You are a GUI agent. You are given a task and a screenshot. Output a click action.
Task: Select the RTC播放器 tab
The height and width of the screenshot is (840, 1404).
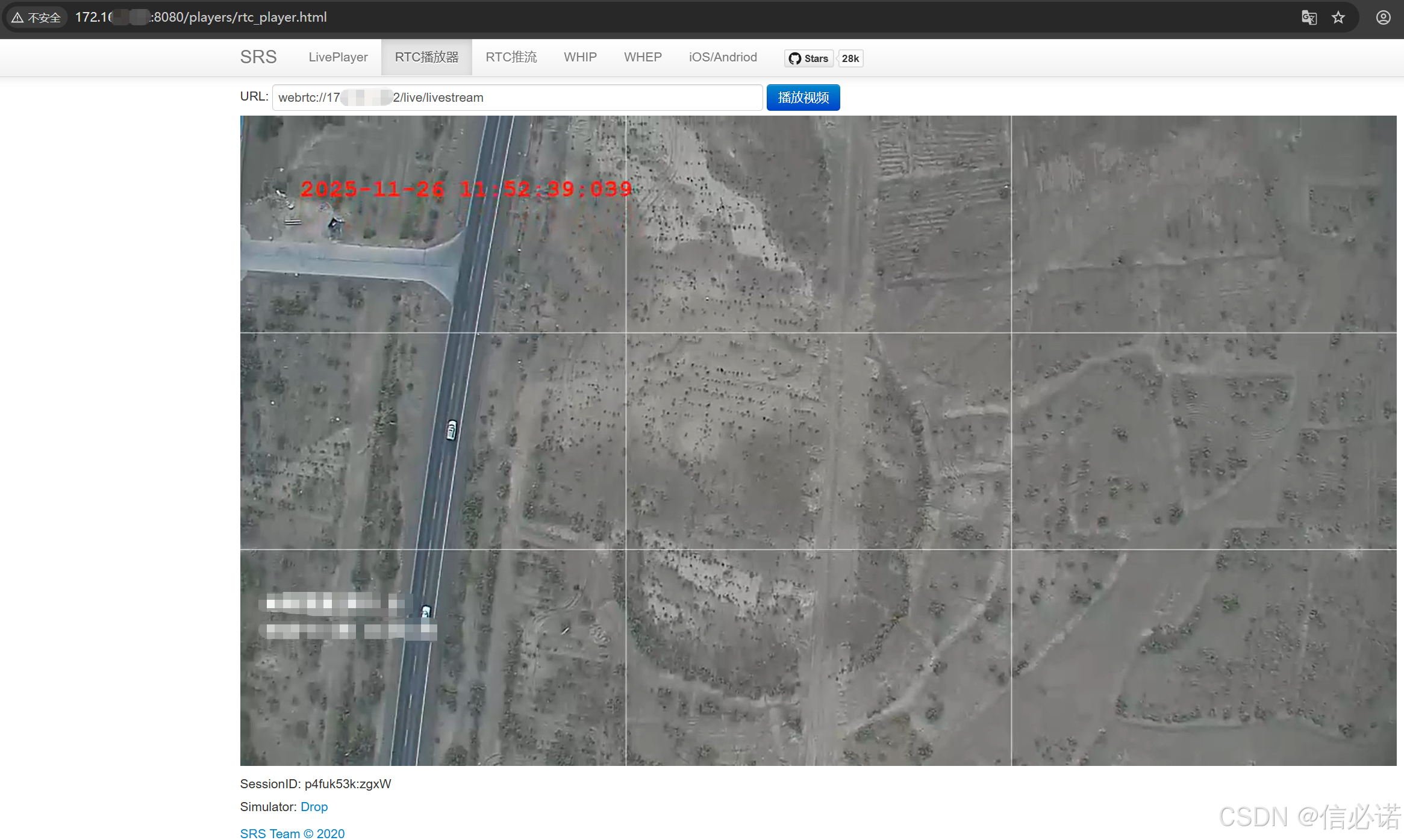tap(426, 57)
